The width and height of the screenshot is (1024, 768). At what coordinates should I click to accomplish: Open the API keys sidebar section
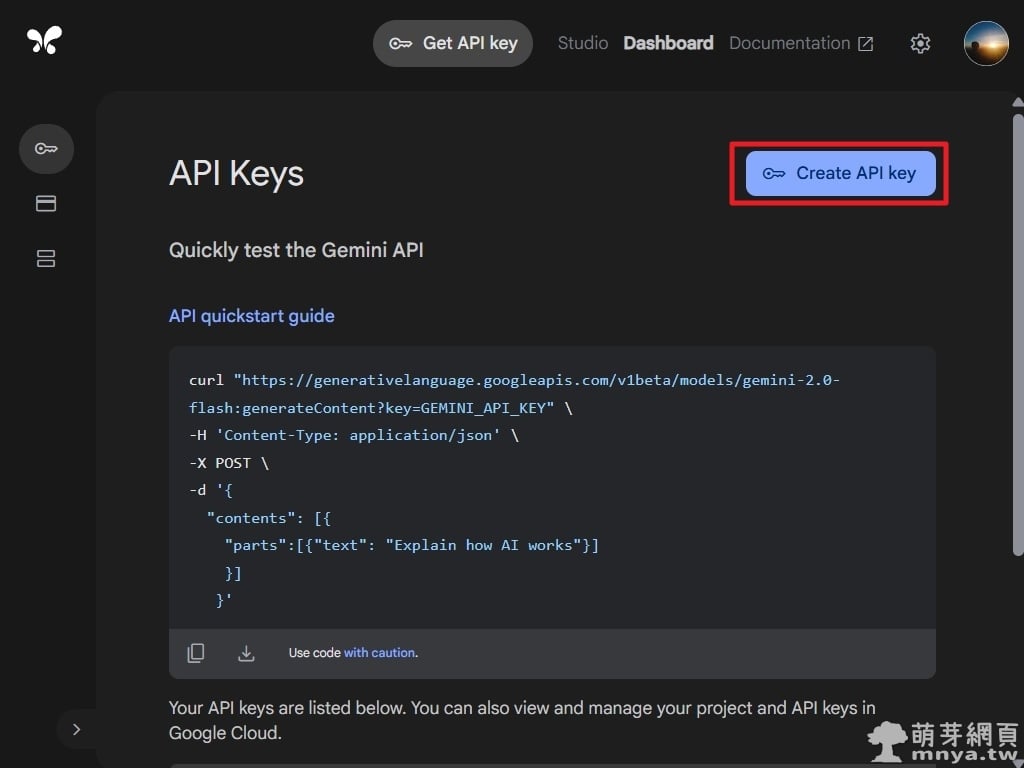pyautogui.click(x=46, y=149)
